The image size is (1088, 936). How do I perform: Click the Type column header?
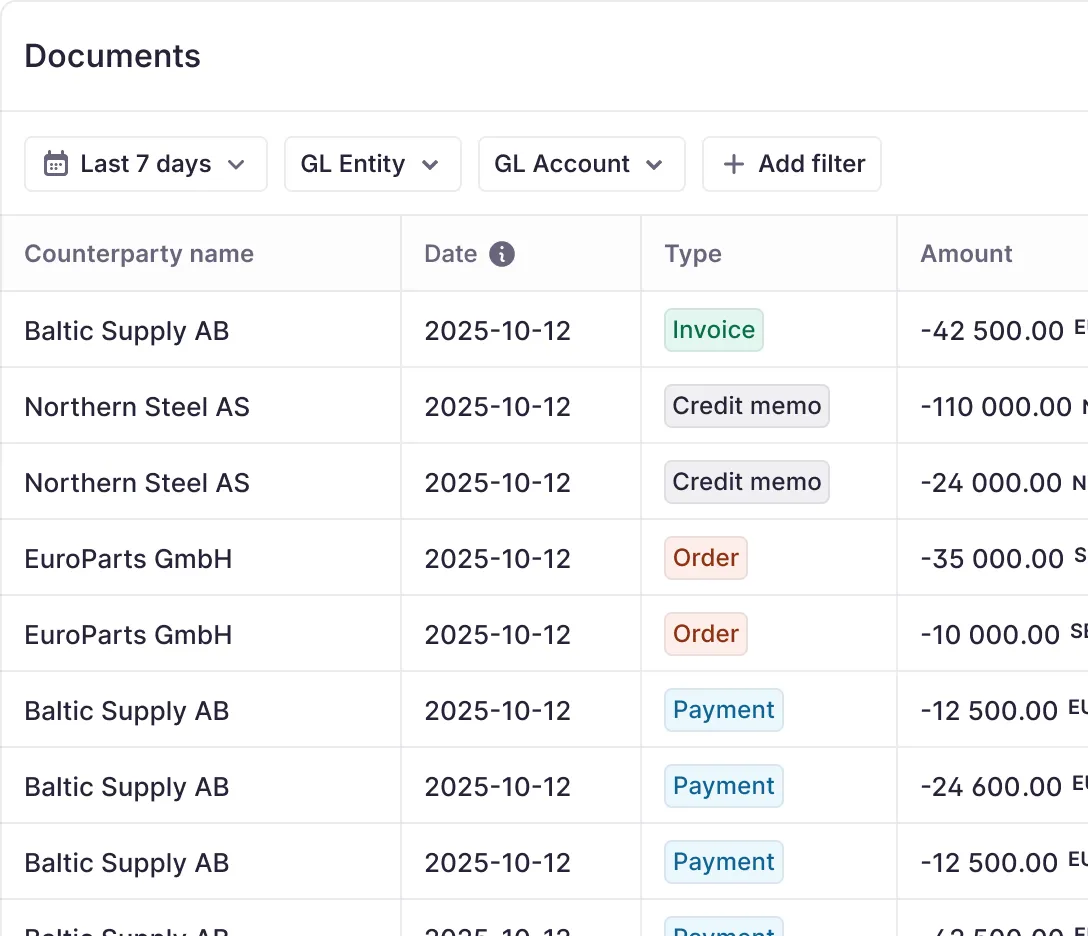click(x=693, y=254)
